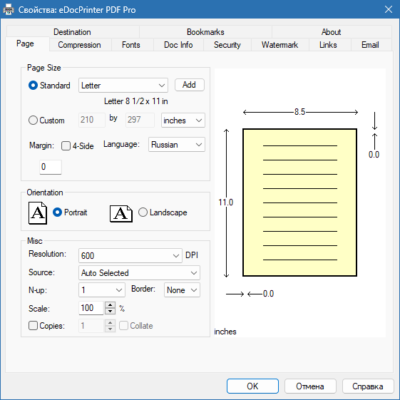
Task: Click the custom height field showing 297
Action: [140, 120]
